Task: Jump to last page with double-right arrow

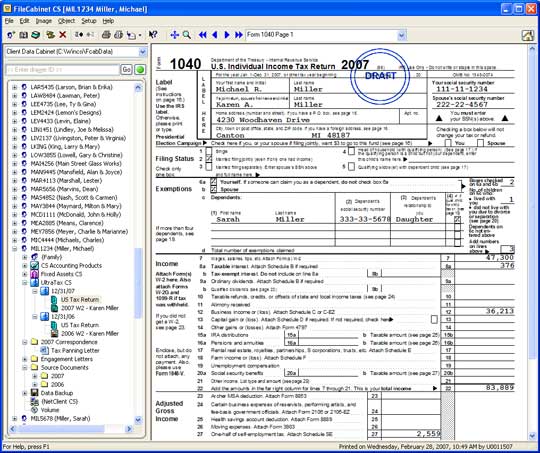Action: point(239,35)
